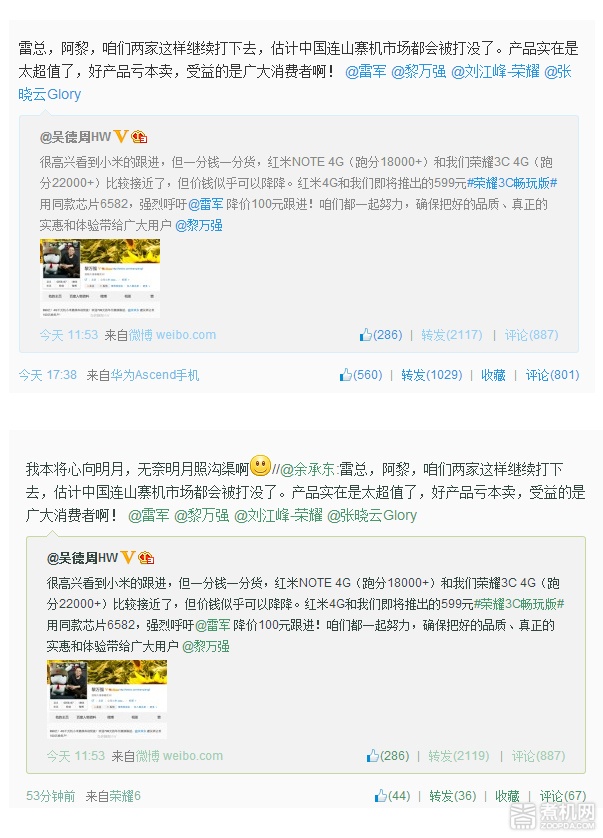Open @雷军 mention in first post
This screenshot has width=603, height=838.
pos(365,72)
